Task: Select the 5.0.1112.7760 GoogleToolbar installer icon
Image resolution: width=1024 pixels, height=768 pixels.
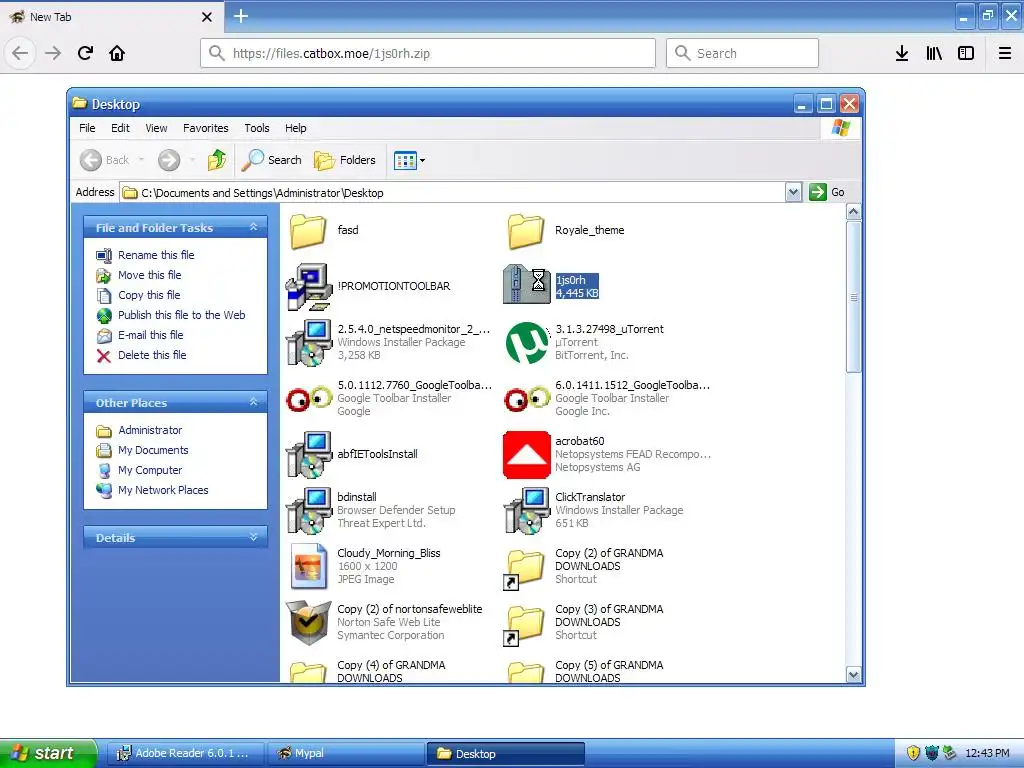Action: point(309,398)
